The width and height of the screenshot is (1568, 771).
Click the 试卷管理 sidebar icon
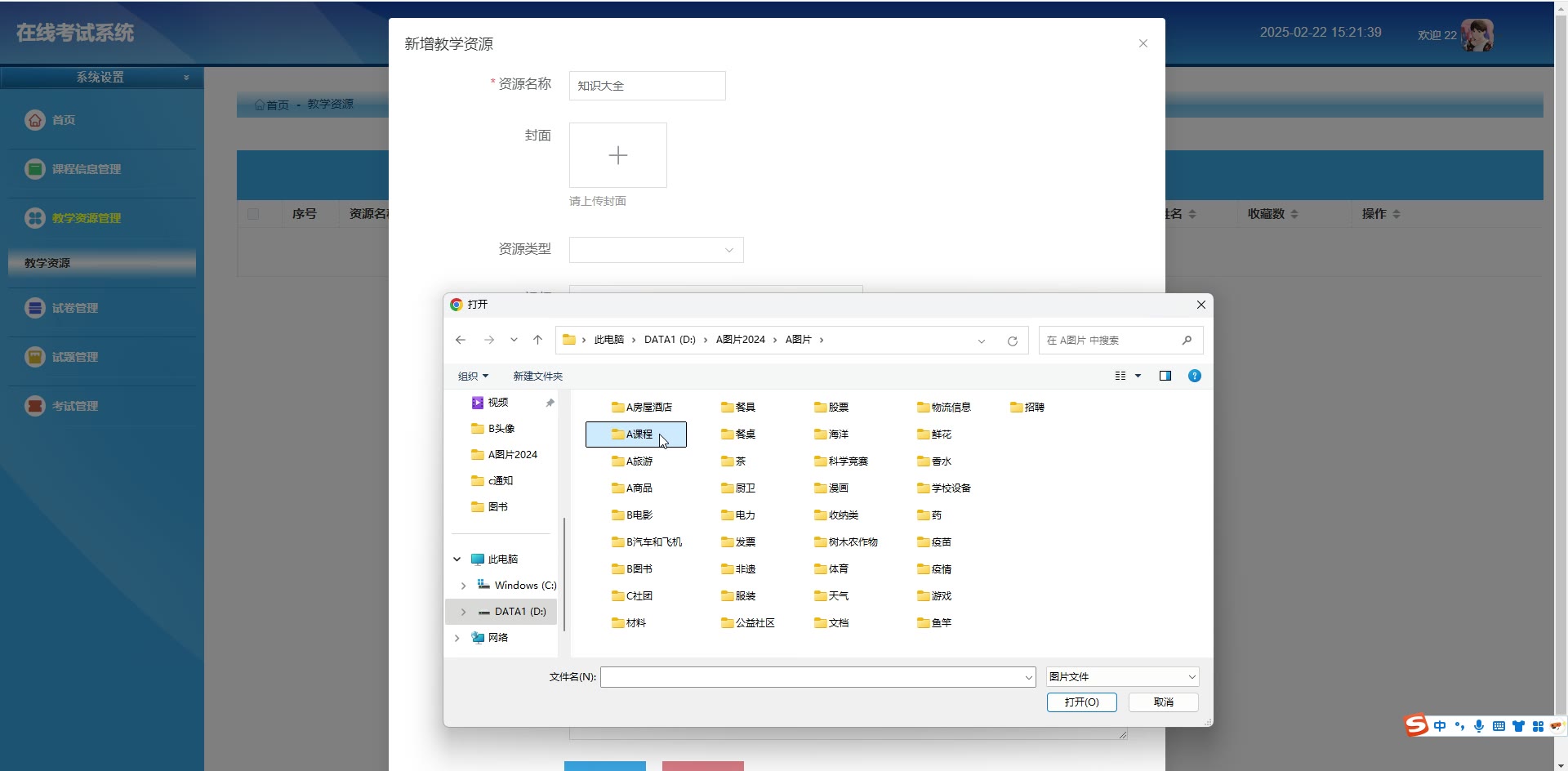(34, 308)
